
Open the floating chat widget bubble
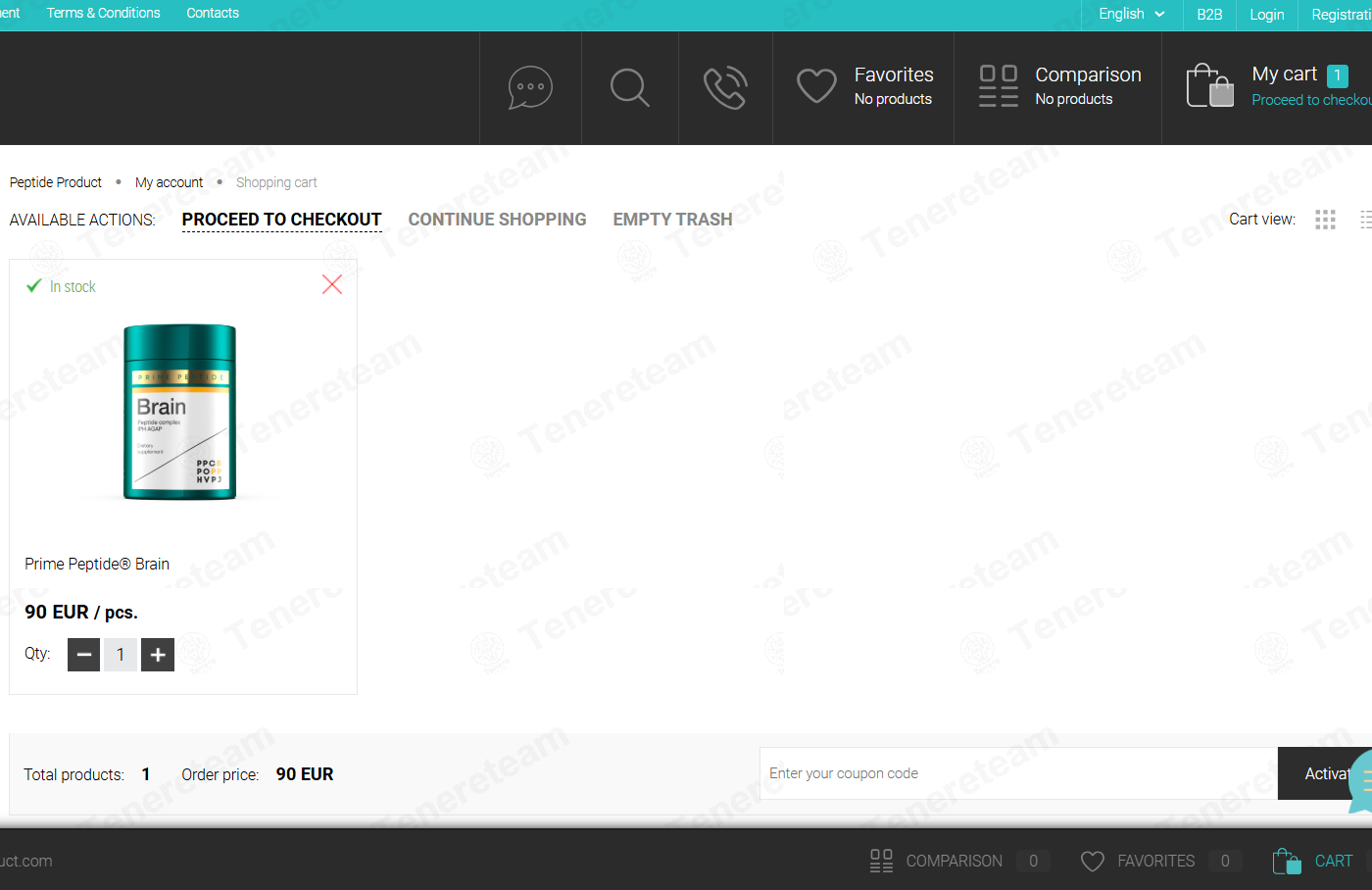coord(1362,781)
